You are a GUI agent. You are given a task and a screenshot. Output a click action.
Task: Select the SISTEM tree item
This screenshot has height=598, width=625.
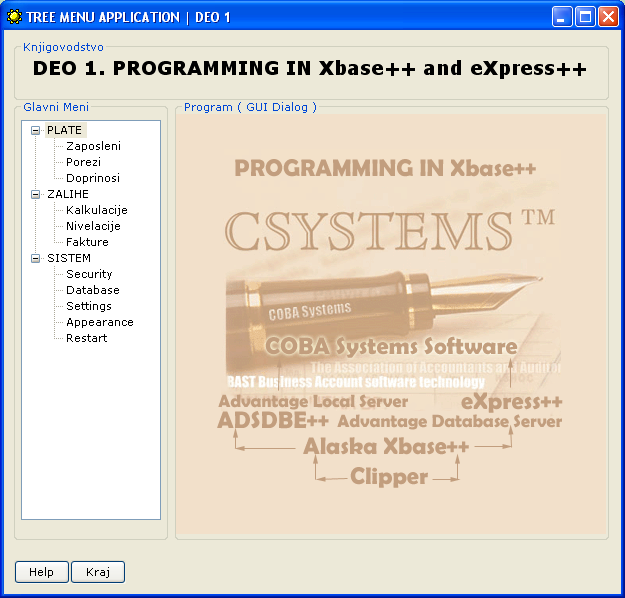click(69, 258)
